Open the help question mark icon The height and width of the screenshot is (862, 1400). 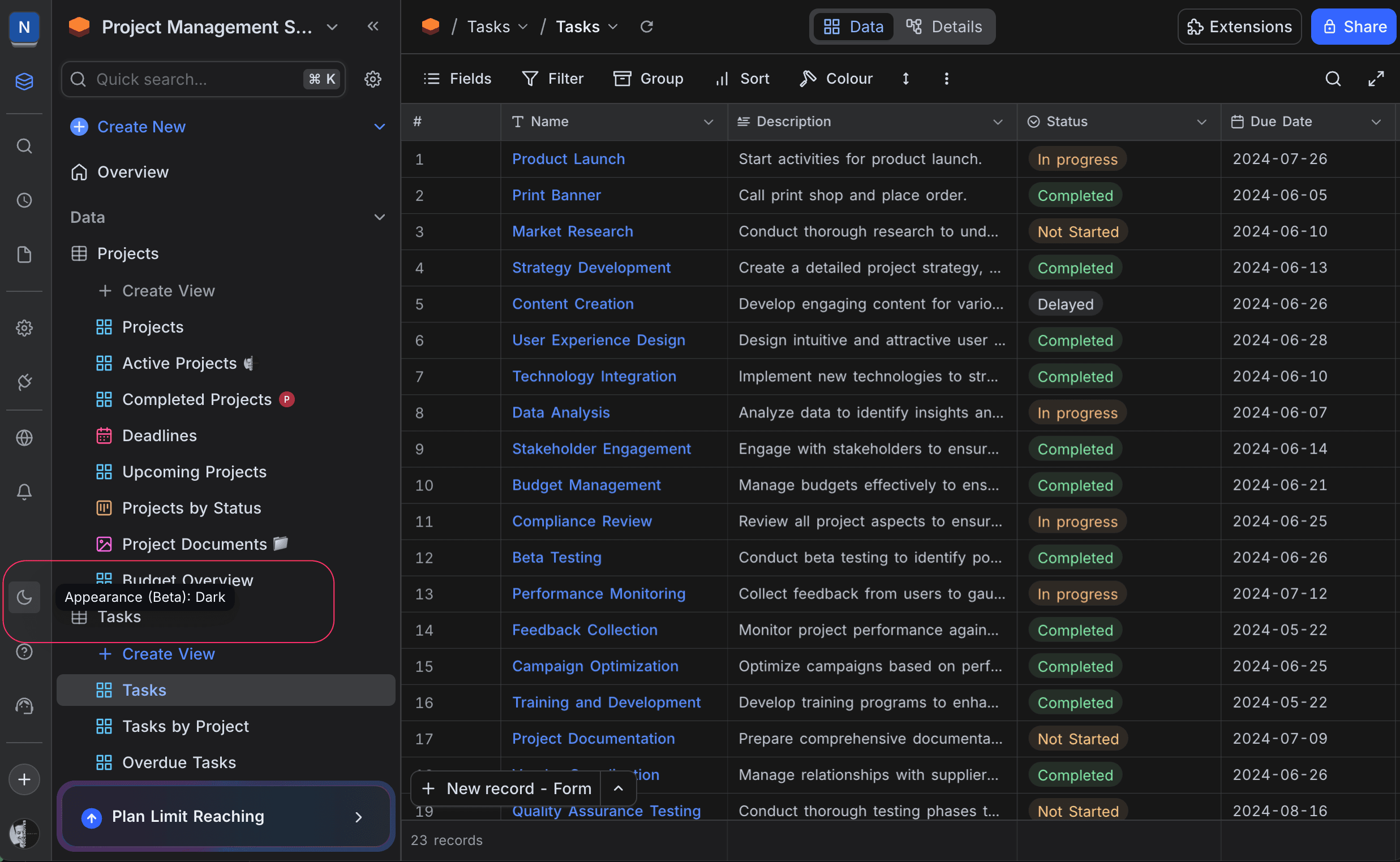coord(24,651)
